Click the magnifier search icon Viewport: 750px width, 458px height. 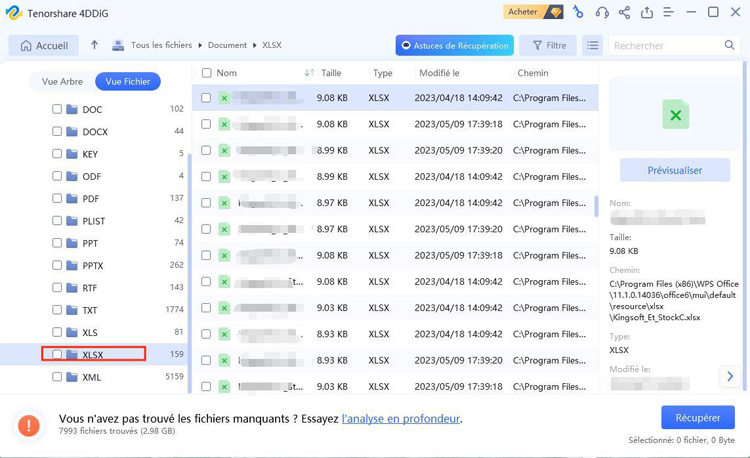coord(729,45)
